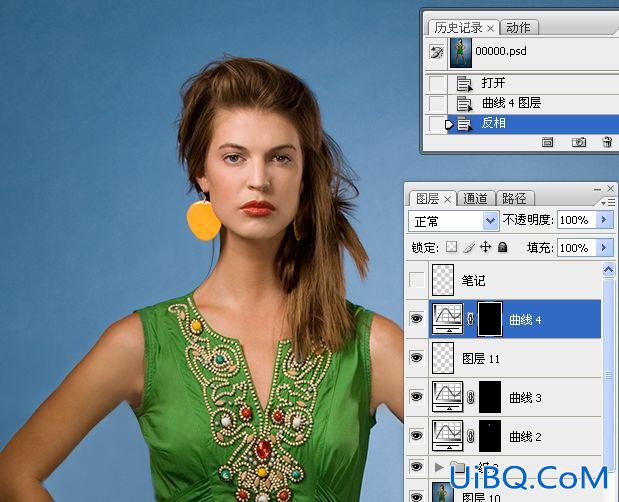The width and height of the screenshot is (619, 502).
Task: Expand the layer group triangle
Action: [438, 467]
